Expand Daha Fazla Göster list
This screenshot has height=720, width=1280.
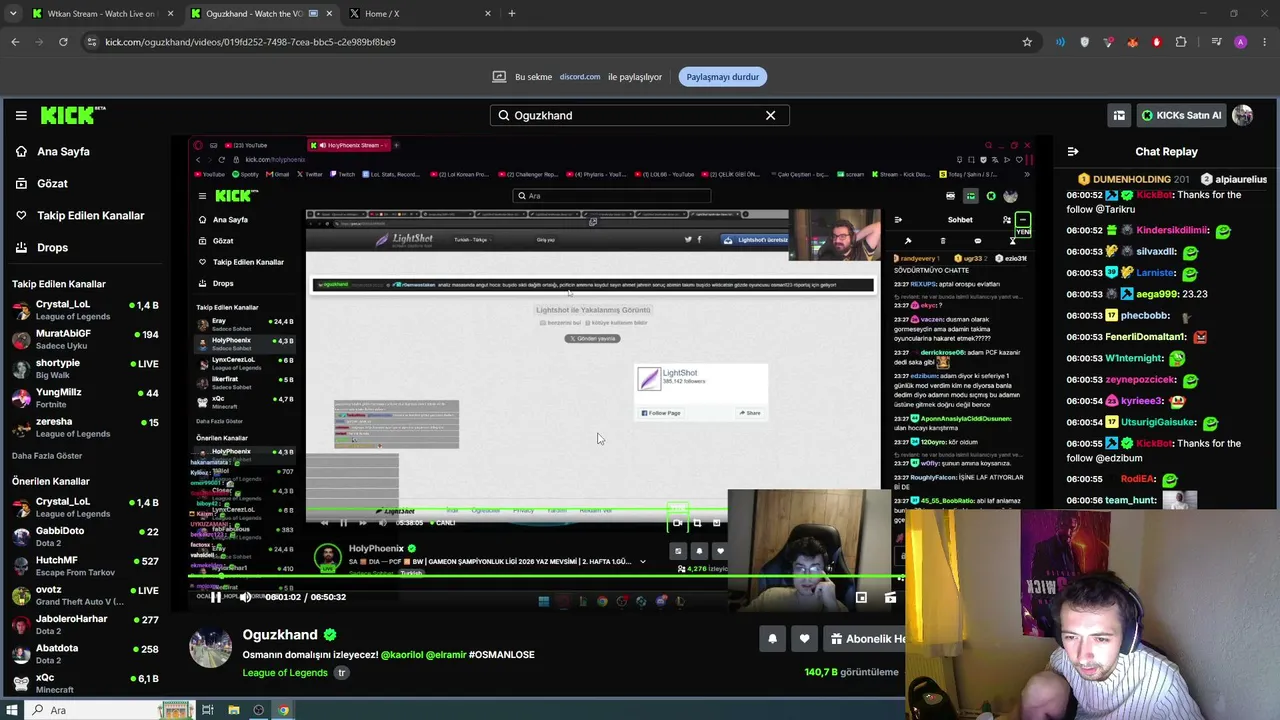click(47, 456)
